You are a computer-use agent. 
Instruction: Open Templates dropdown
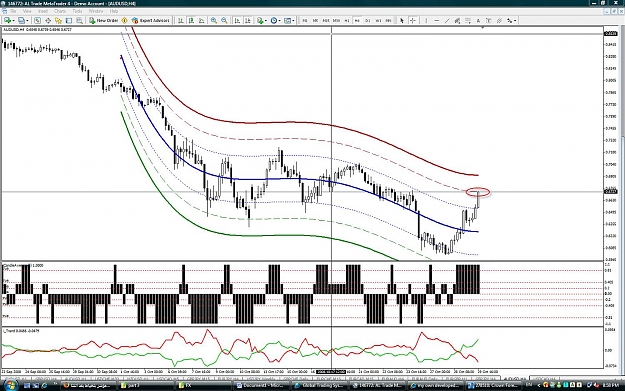(x=289, y=20)
